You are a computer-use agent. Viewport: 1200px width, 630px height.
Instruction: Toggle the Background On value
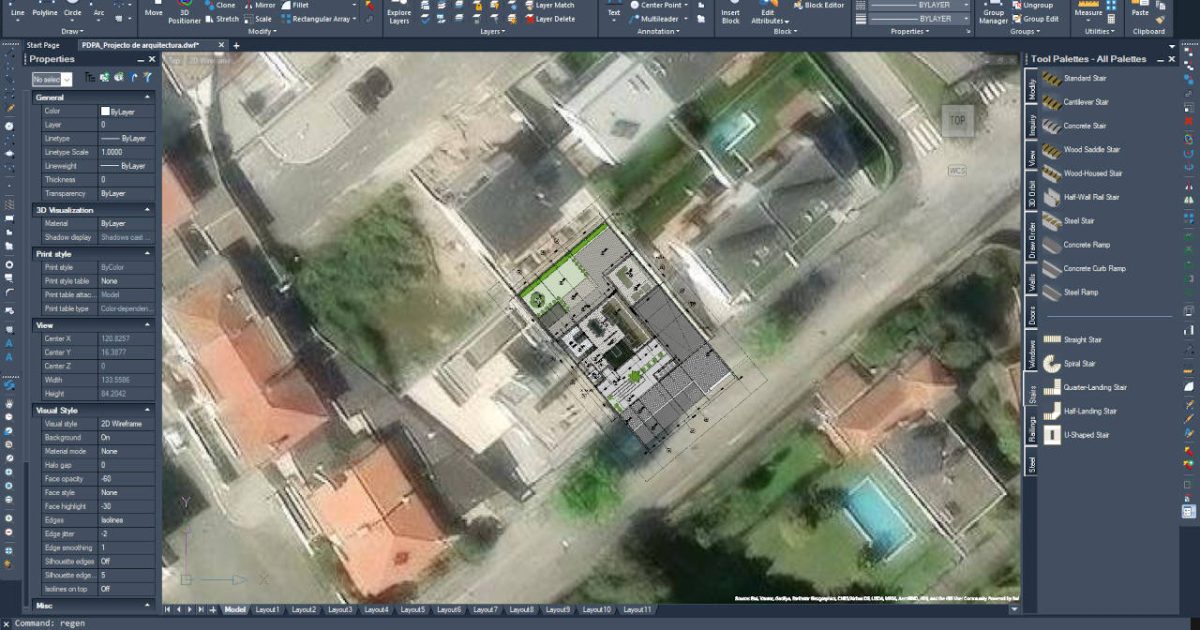tap(125, 438)
